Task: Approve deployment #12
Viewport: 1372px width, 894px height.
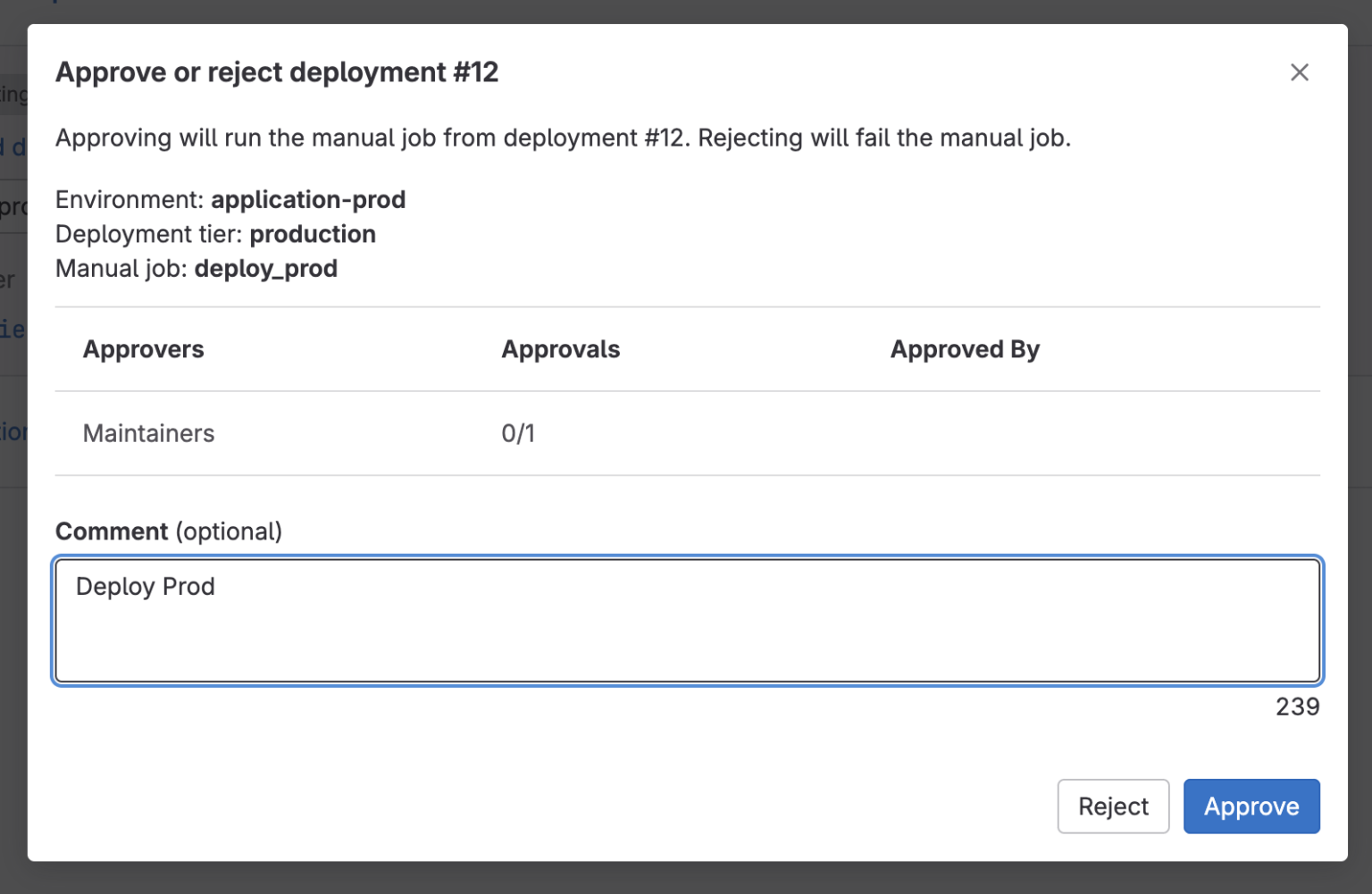Action: [1251, 806]
